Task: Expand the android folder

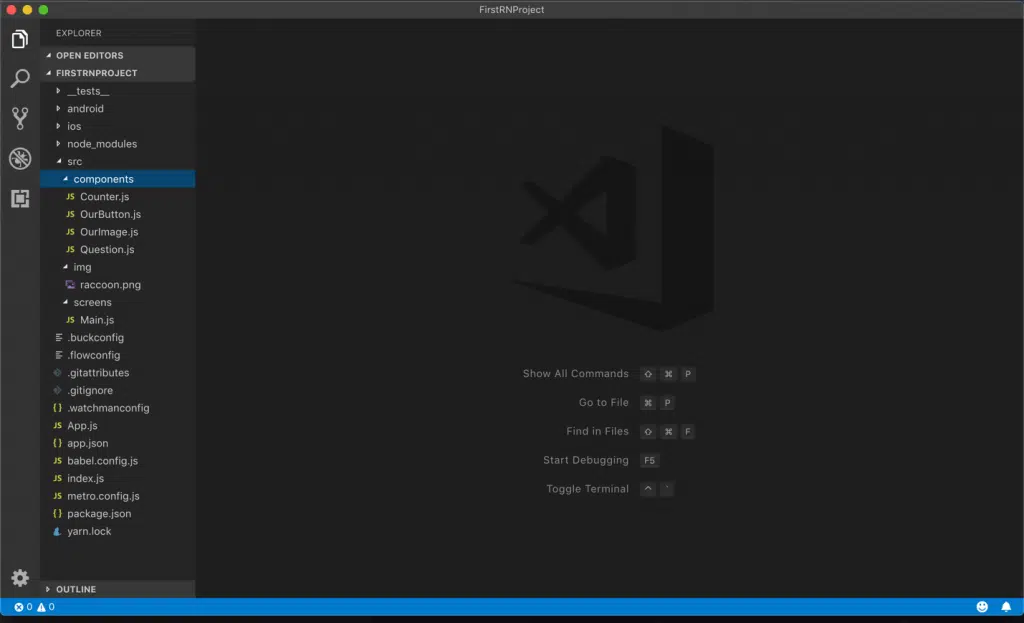Action: coord(85,109)
